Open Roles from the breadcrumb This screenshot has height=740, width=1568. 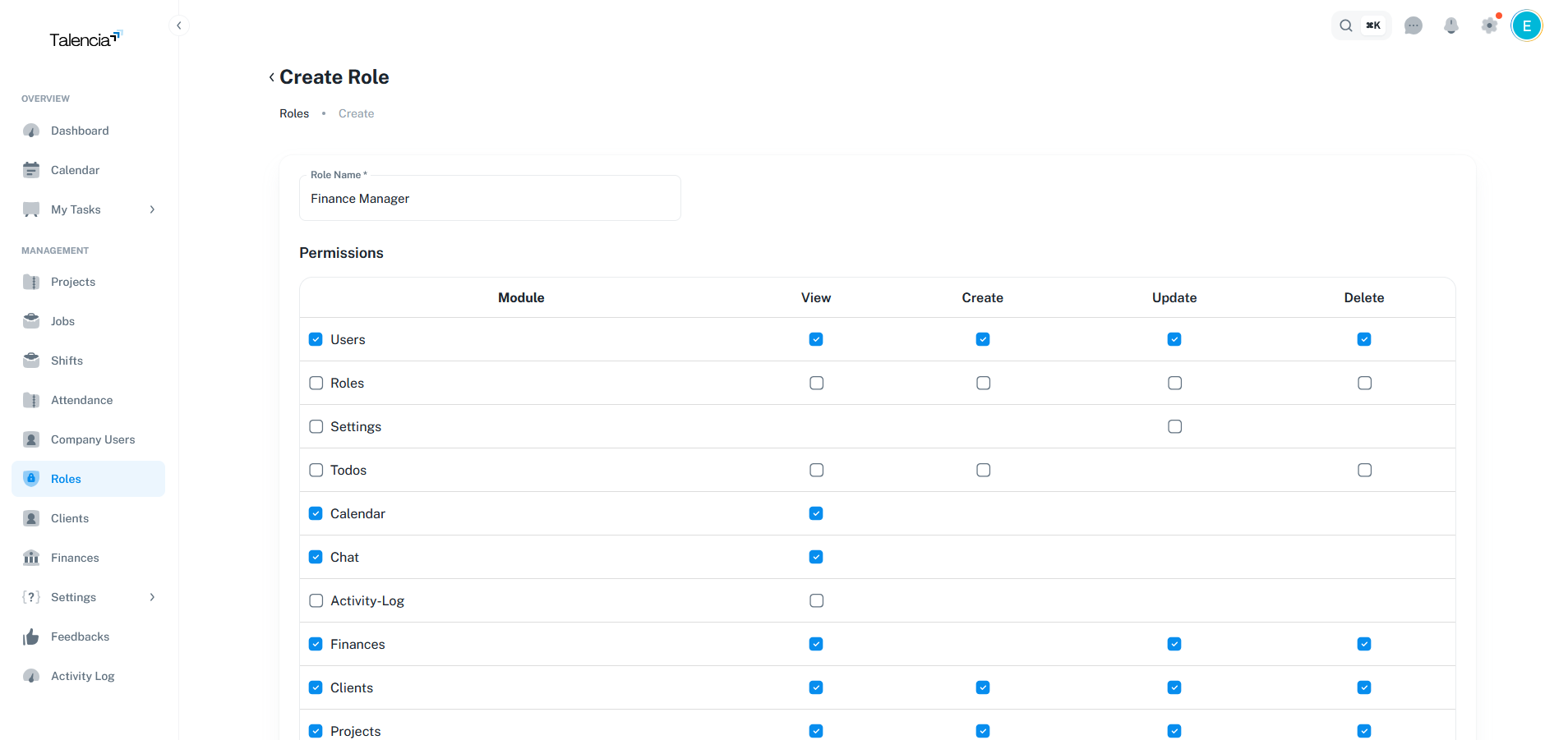pyautogui.click(x=293, y=113)
